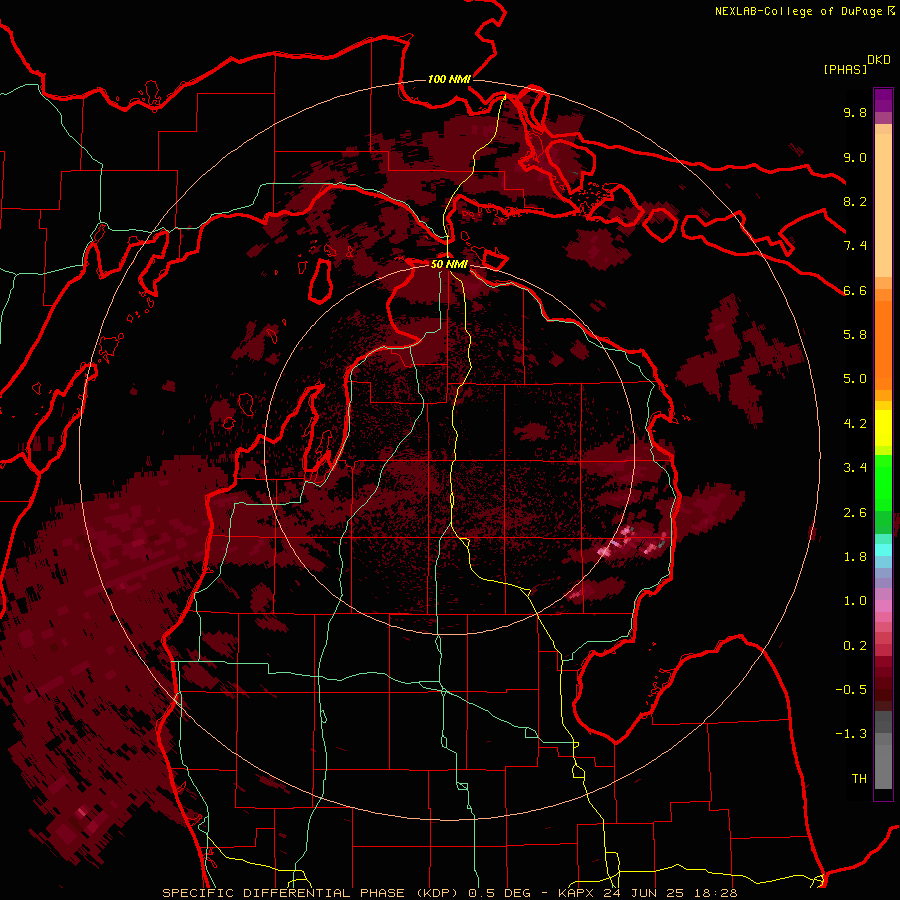Click the purple top band of color scale
The height and width of the screenshot is (900, 900).
coord(883,100)
